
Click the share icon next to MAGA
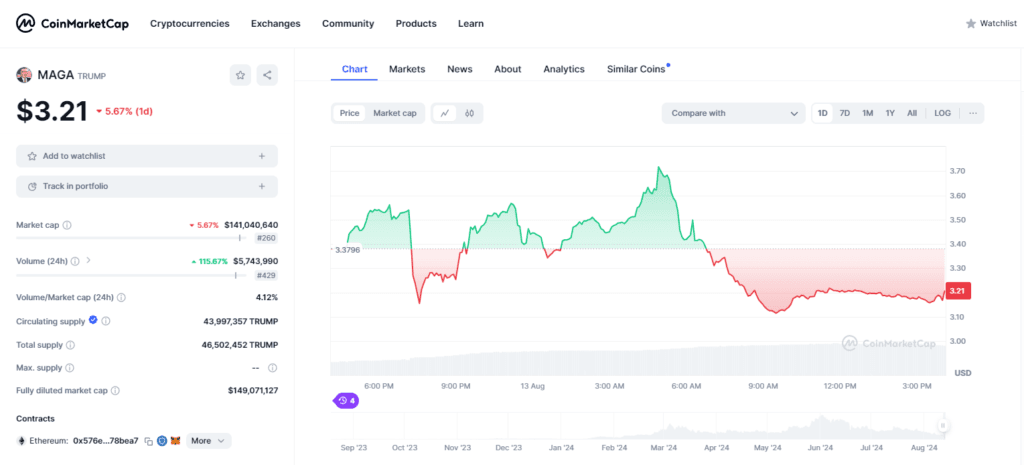[267, 75]
